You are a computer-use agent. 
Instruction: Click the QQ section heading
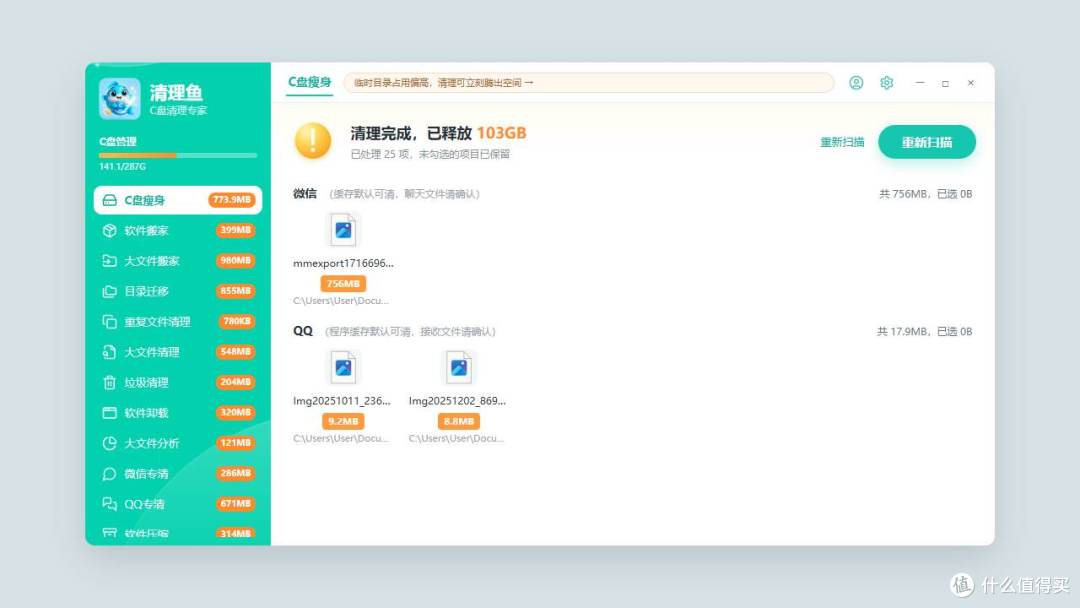(303, 331)
